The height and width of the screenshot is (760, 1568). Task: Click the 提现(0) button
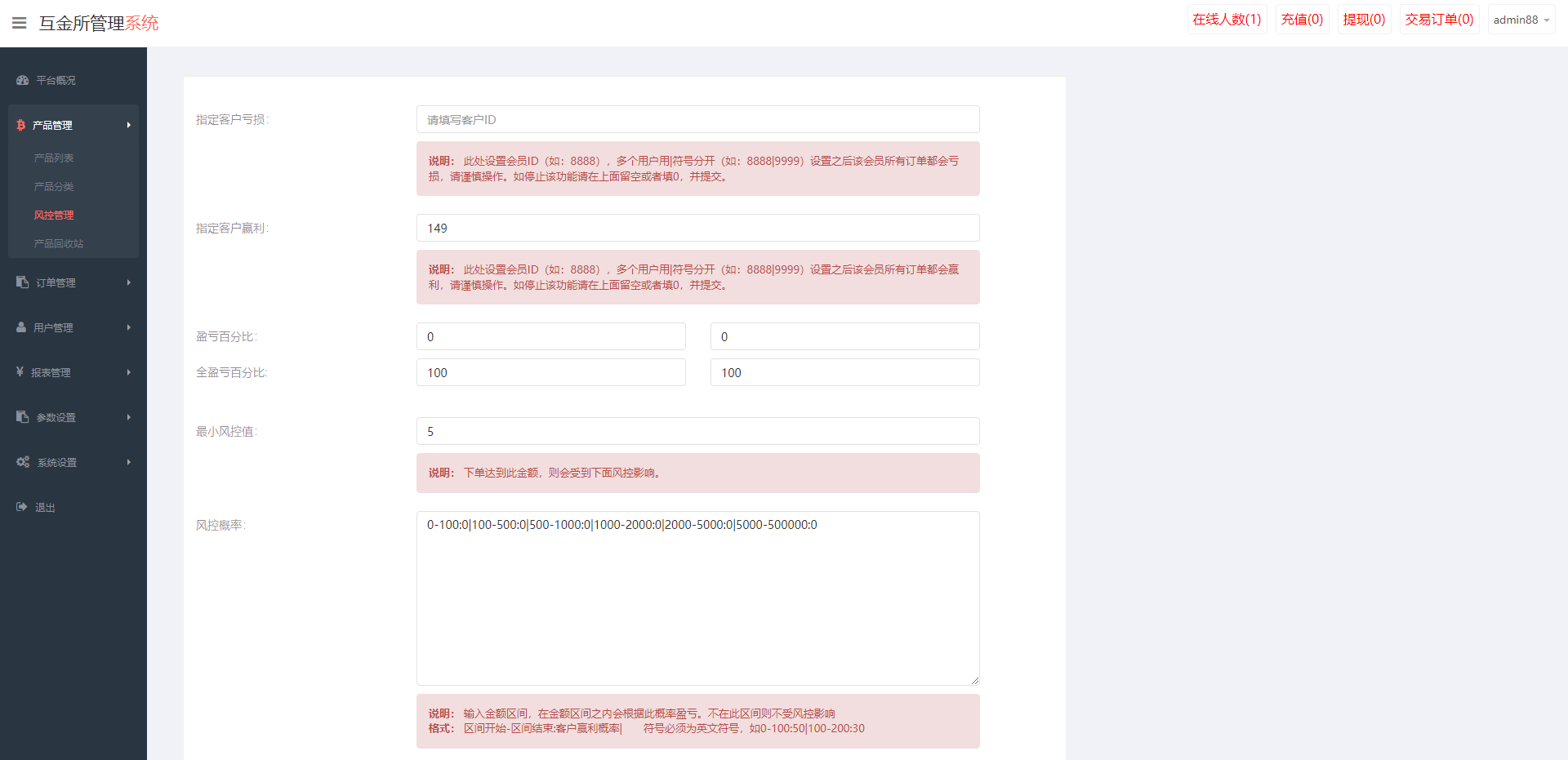1364,20
